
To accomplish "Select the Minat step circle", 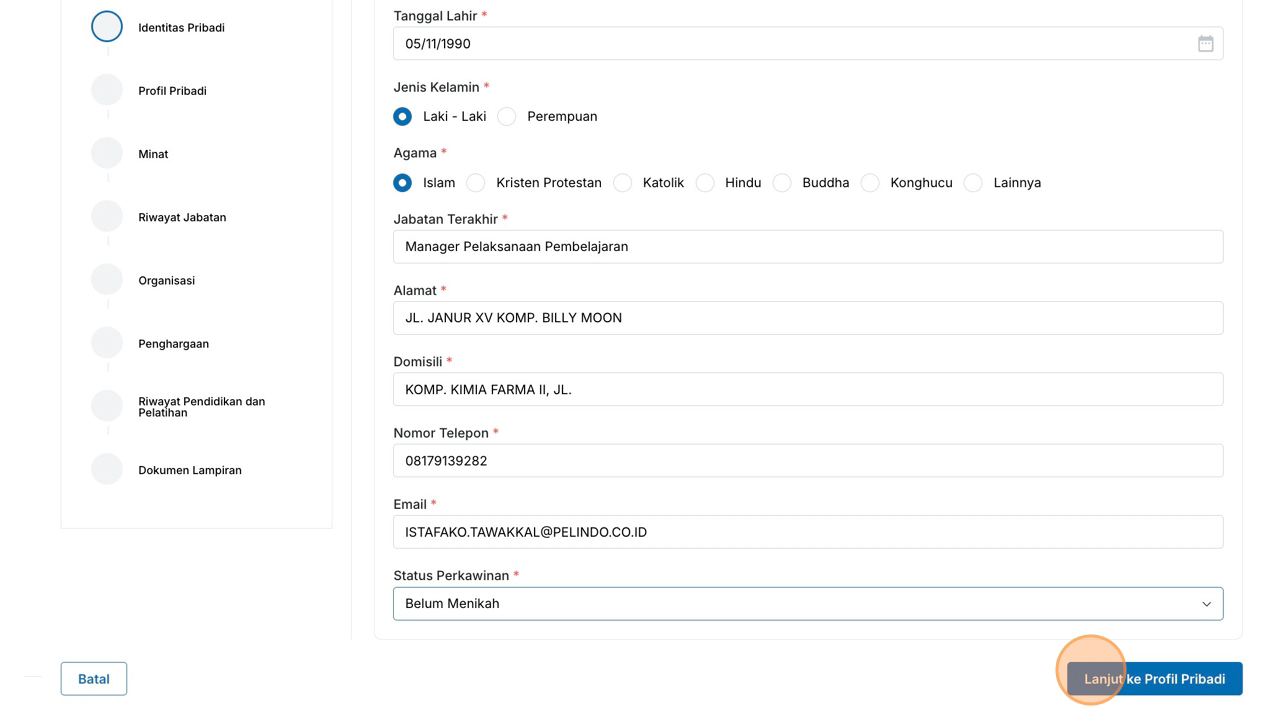I will (107, 153).
